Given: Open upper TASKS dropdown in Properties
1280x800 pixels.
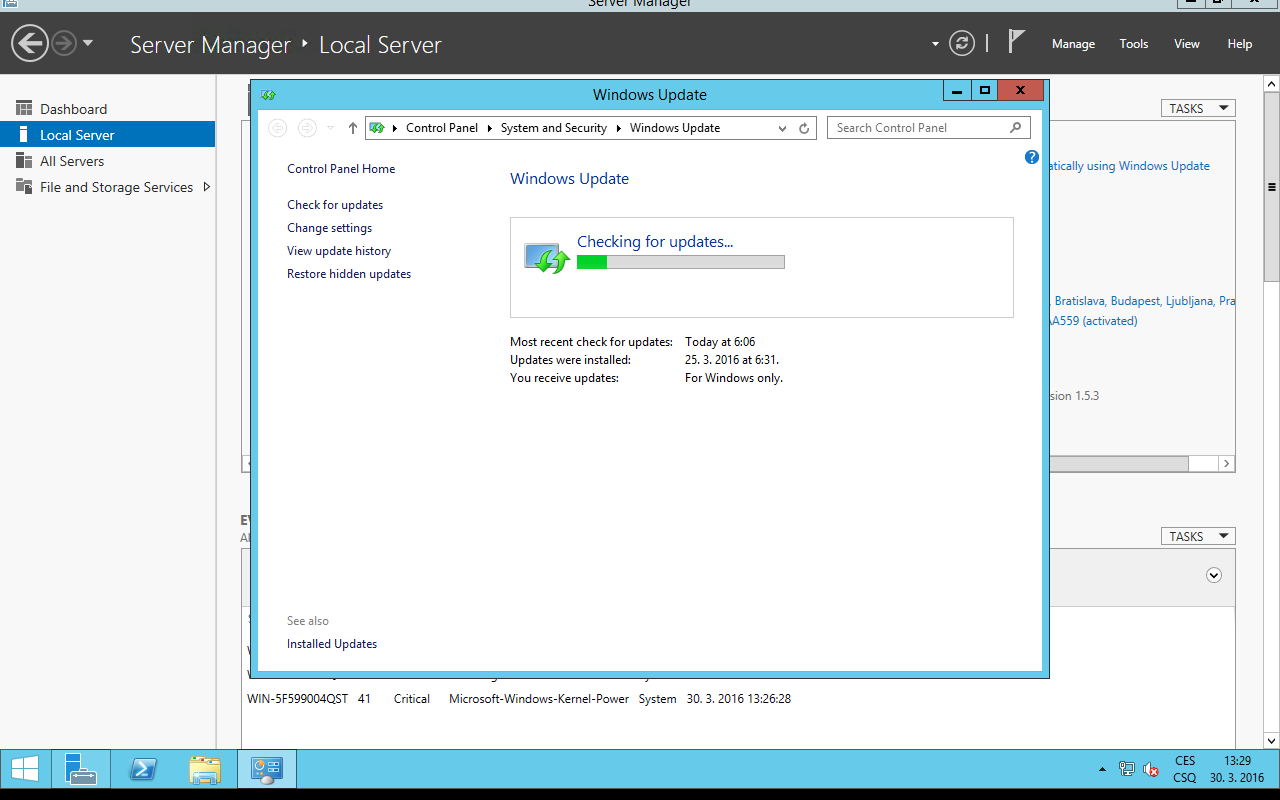Looking at the screenshot, I should (1198, 108).
